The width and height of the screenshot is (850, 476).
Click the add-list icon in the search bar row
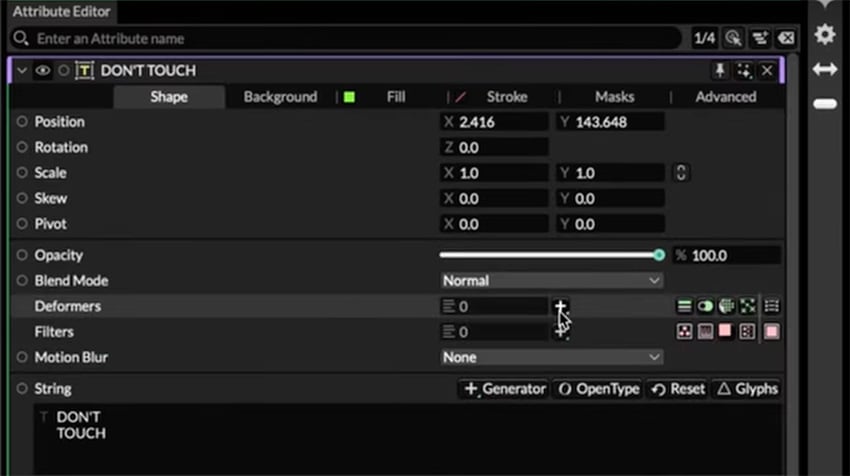tap(760, 38)
